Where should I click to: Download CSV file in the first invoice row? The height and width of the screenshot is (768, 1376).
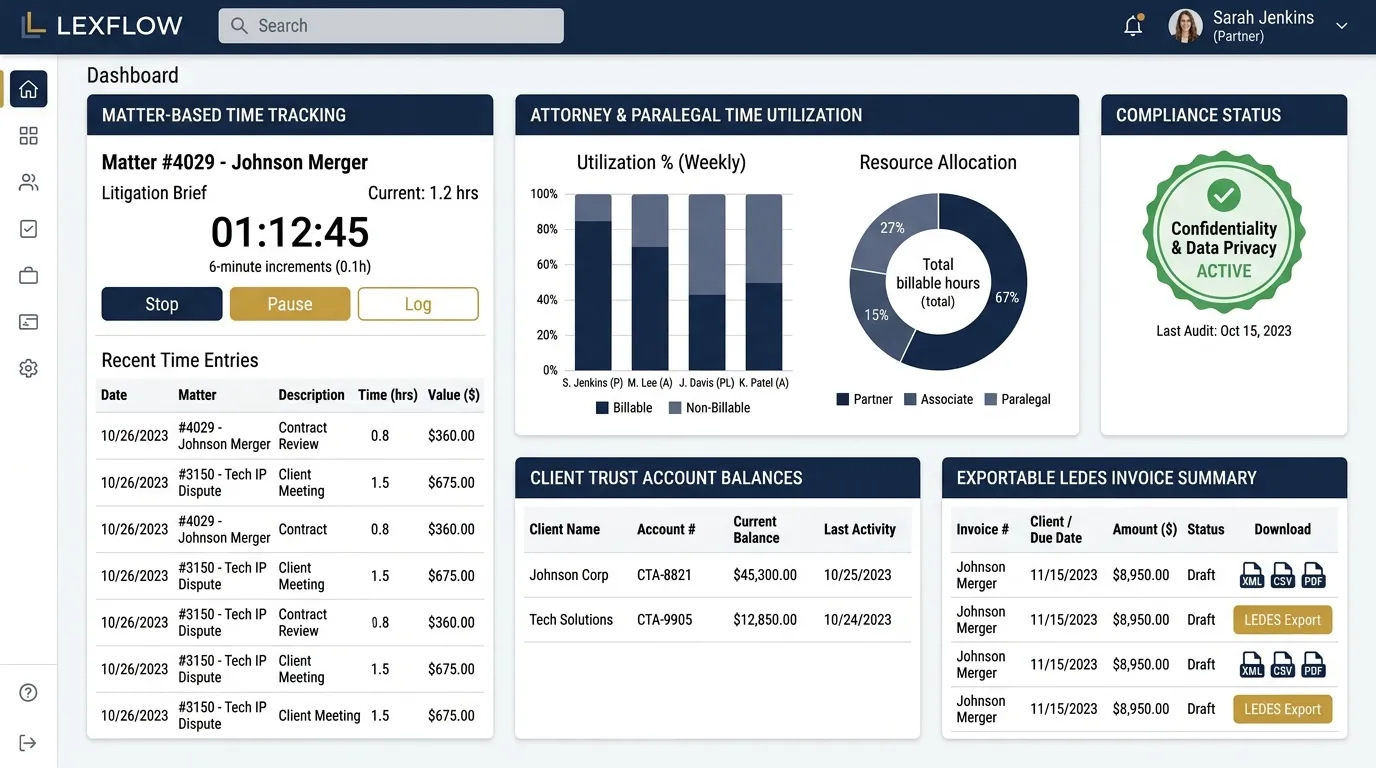1282,575
